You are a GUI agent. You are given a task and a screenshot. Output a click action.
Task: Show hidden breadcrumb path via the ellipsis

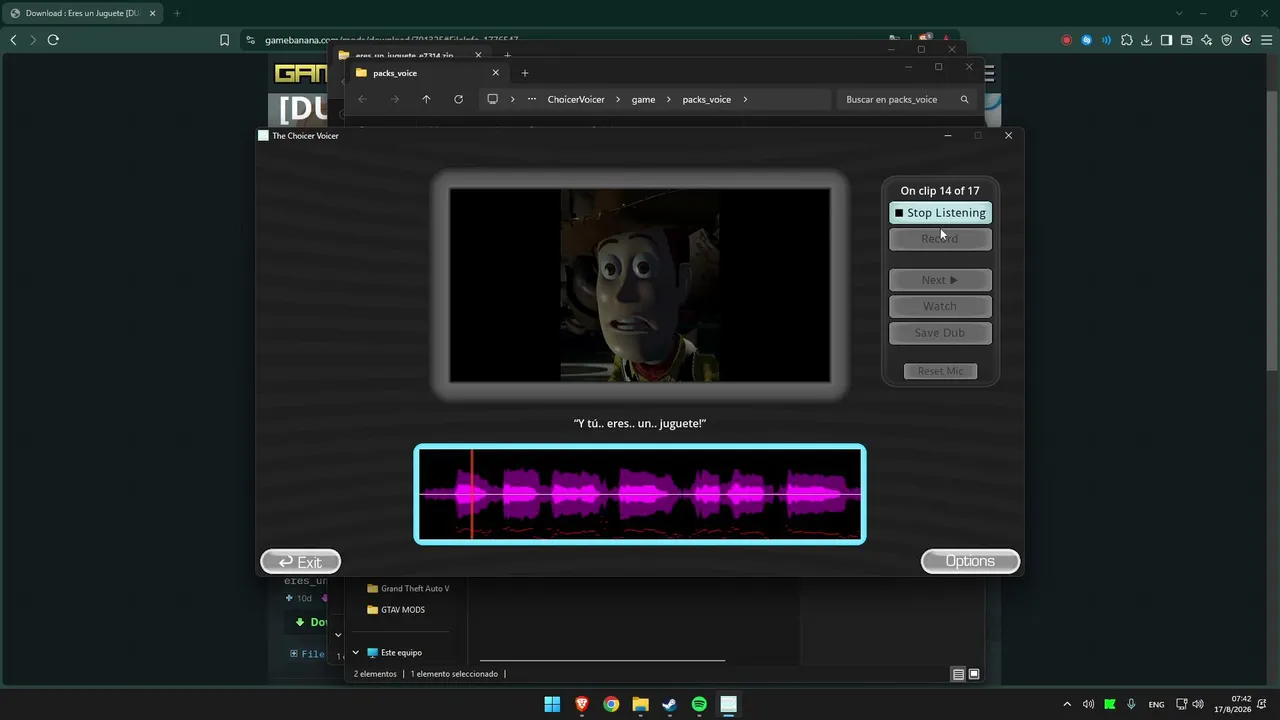[x=532, y=100]
